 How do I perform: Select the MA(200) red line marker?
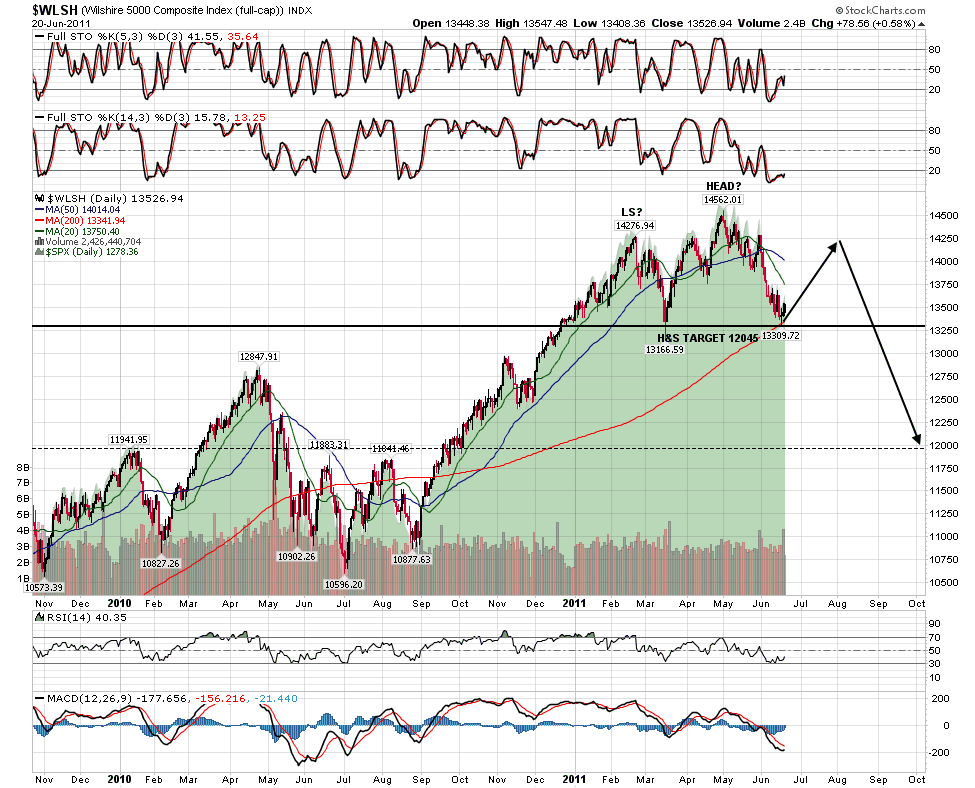(40, 220)
